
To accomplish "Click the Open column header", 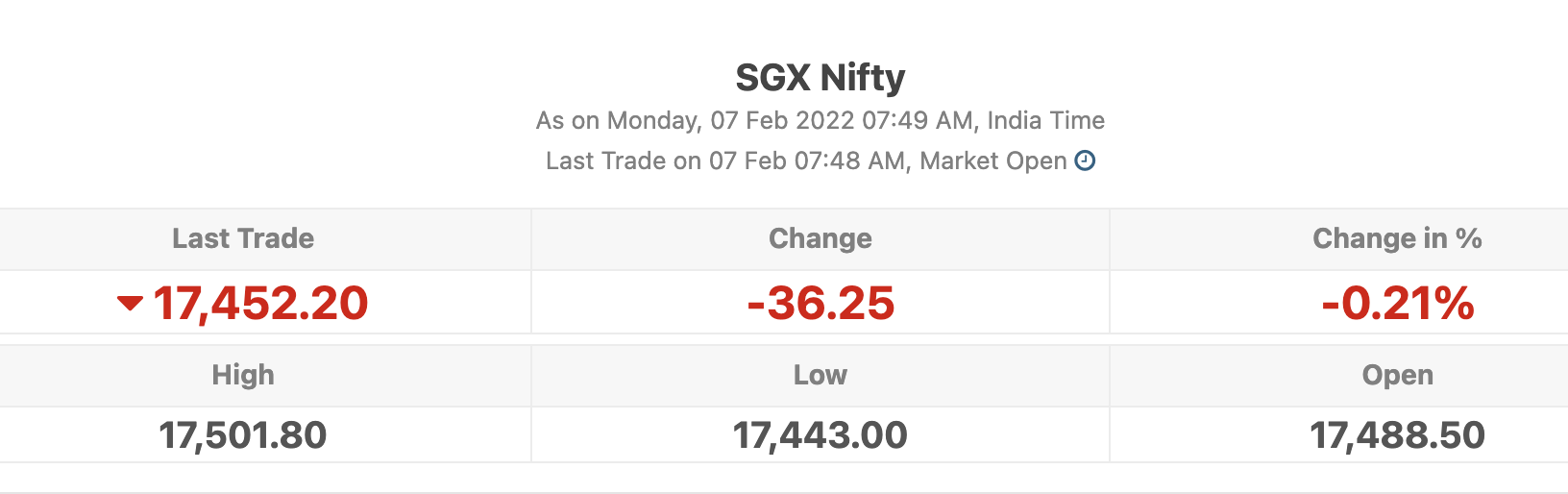I will coord(1397,375).
